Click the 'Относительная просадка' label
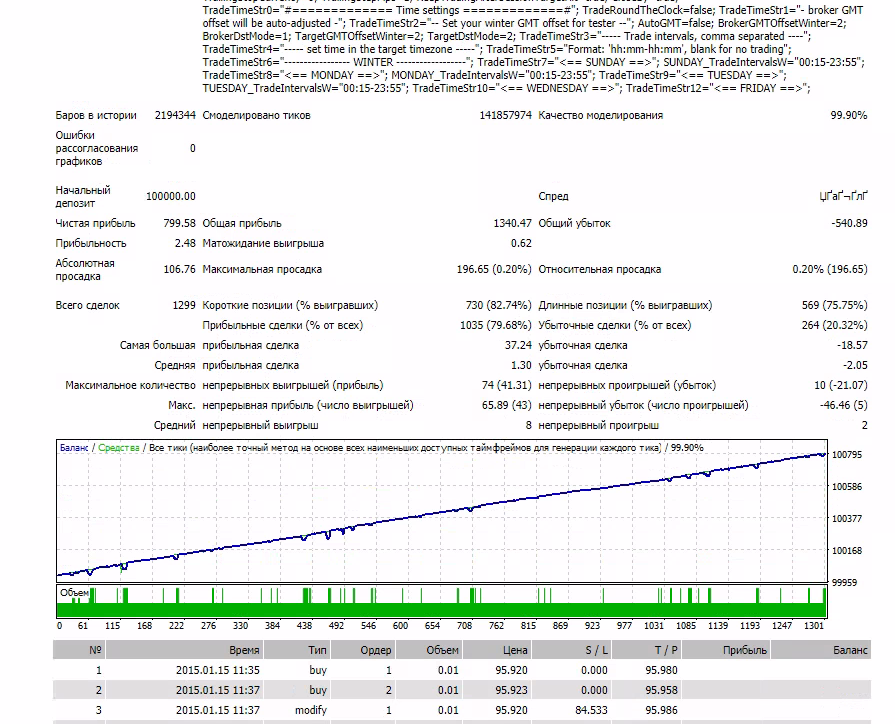Image resolution: width=895 pixels, height=724 pixels. (599, 270)
